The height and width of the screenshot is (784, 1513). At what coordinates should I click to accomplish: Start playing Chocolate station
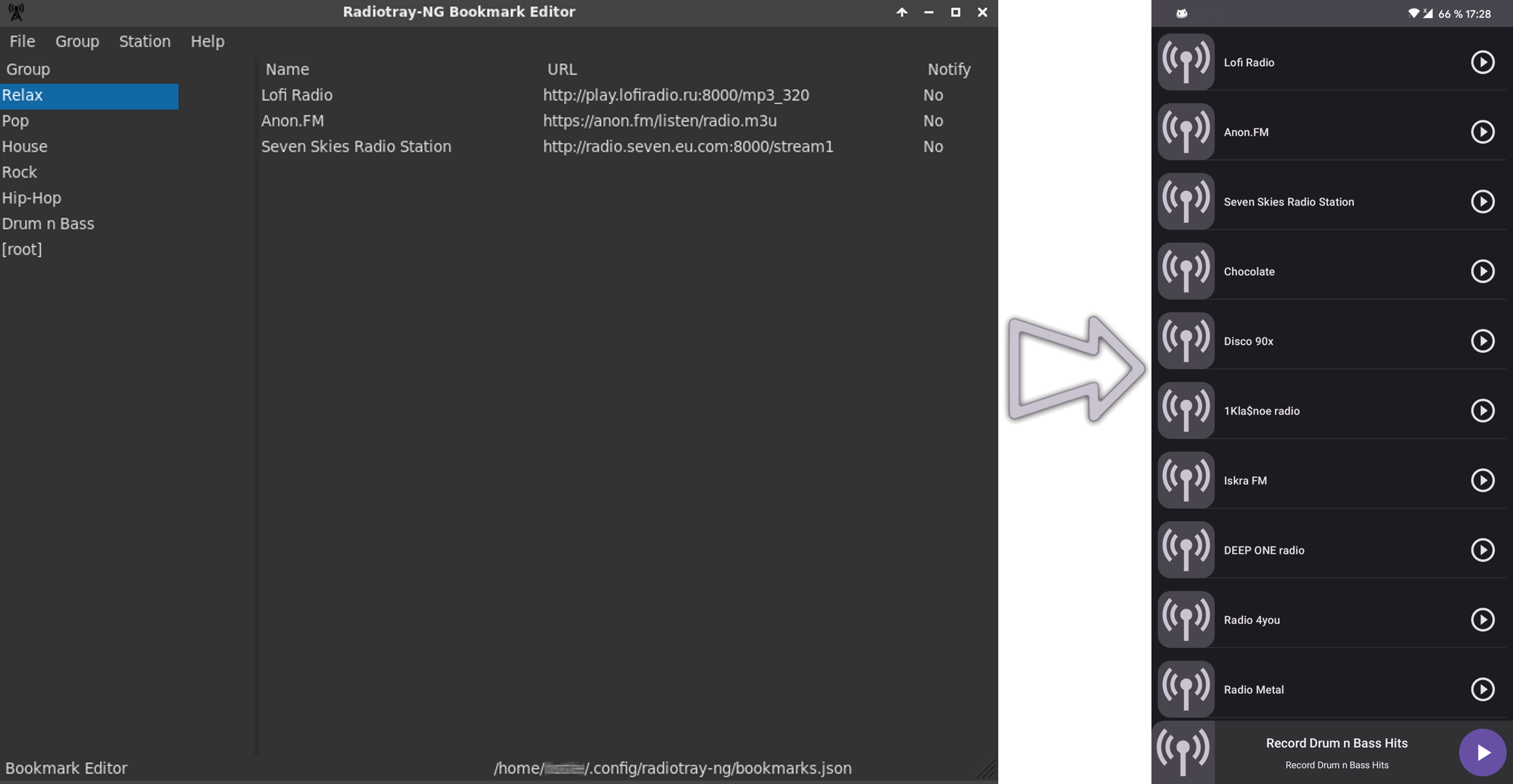coord(1482,271)
